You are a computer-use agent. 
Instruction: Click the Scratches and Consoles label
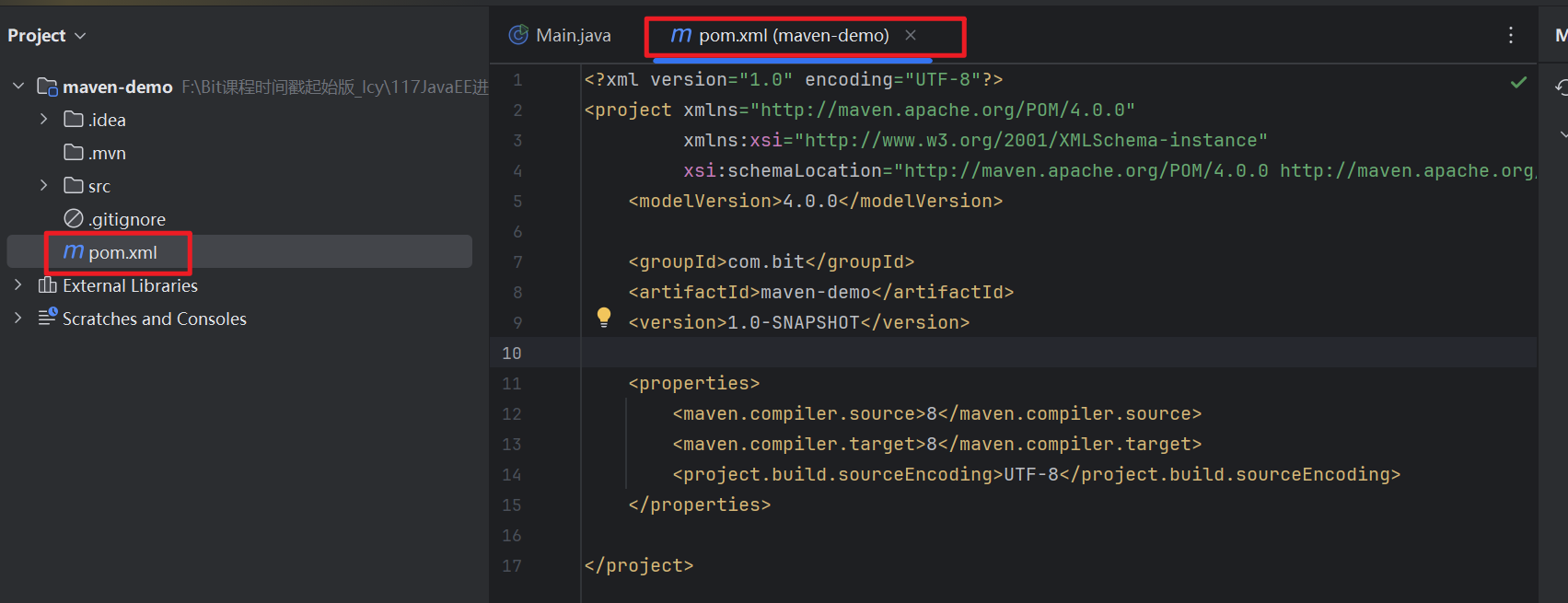pyautogui.click(x=155, y=319)
